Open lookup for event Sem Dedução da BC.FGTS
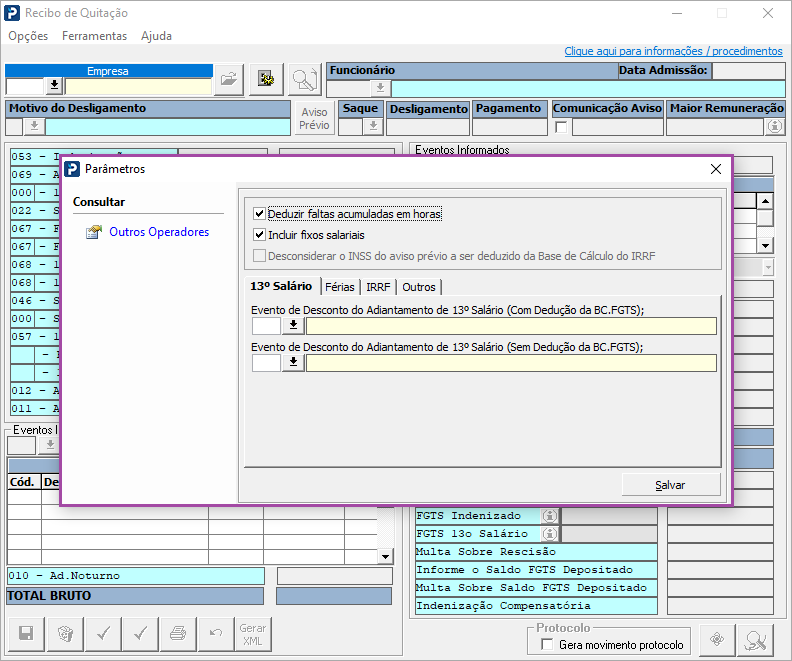Image resolution: width=792 pixels, height=661 pixels. tap(293, 363)
